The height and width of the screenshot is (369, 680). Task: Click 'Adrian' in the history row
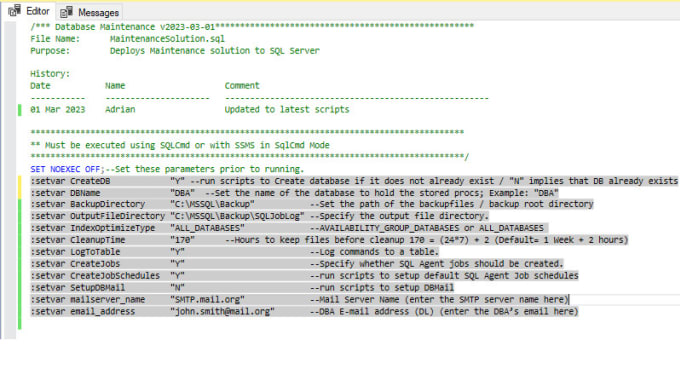120,110
